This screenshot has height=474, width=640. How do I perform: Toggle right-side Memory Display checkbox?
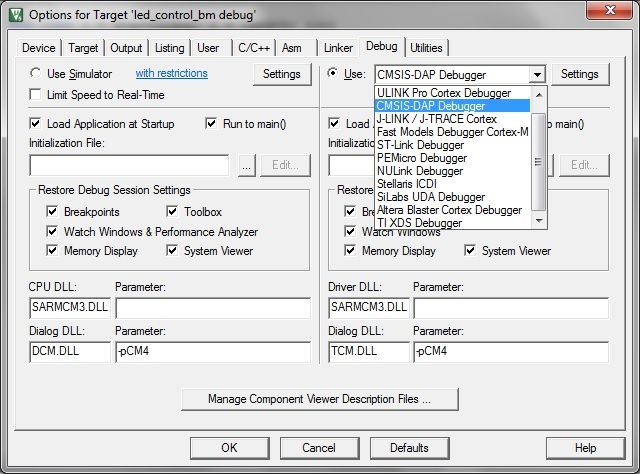pos(350,250)
